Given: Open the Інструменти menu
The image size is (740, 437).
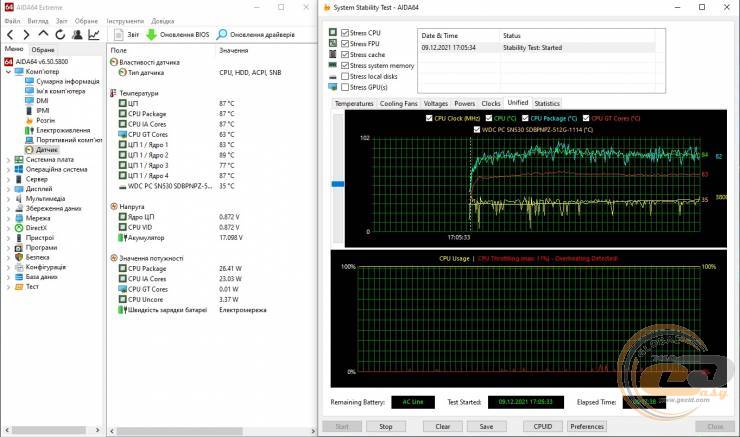Looking at the screenshot, I should point(125,21).
